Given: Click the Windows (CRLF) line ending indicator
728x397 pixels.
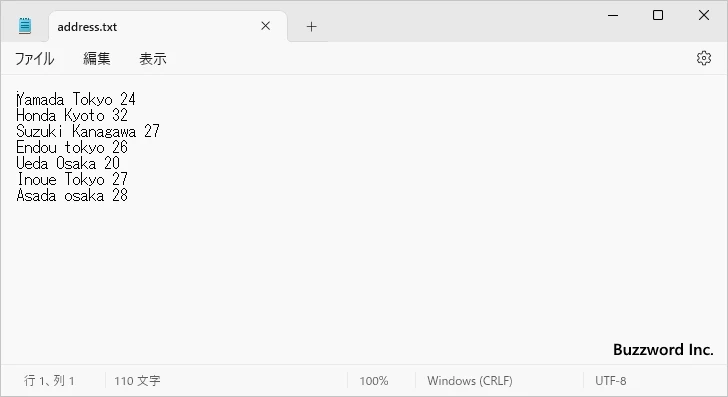Looking at the screenshot, I should click(x=470, y=381).
